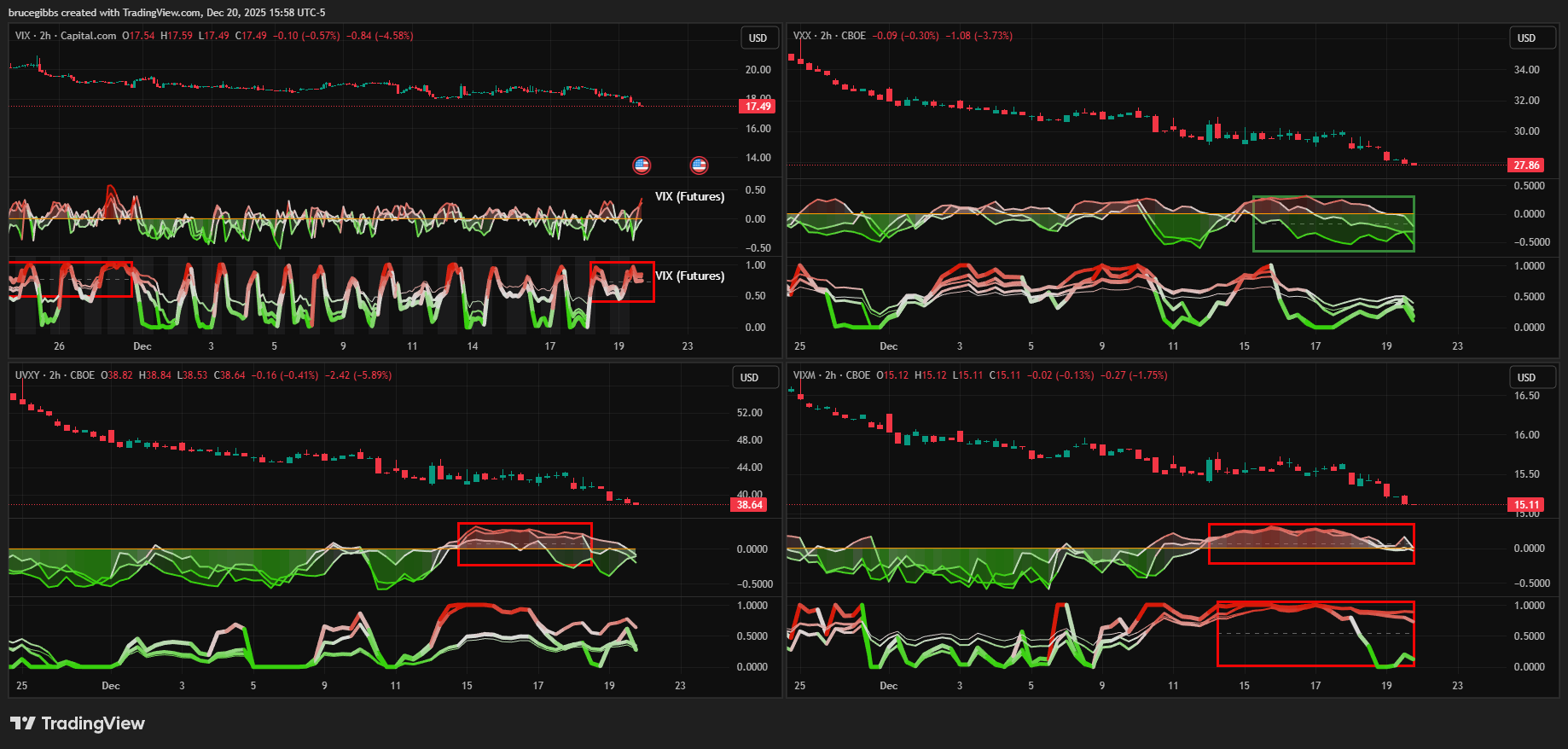Image resolution: width=1568 pixels, height=749 pixels.
Task: Select the lower VIX (Futures) text label
Action: (689, 276)
